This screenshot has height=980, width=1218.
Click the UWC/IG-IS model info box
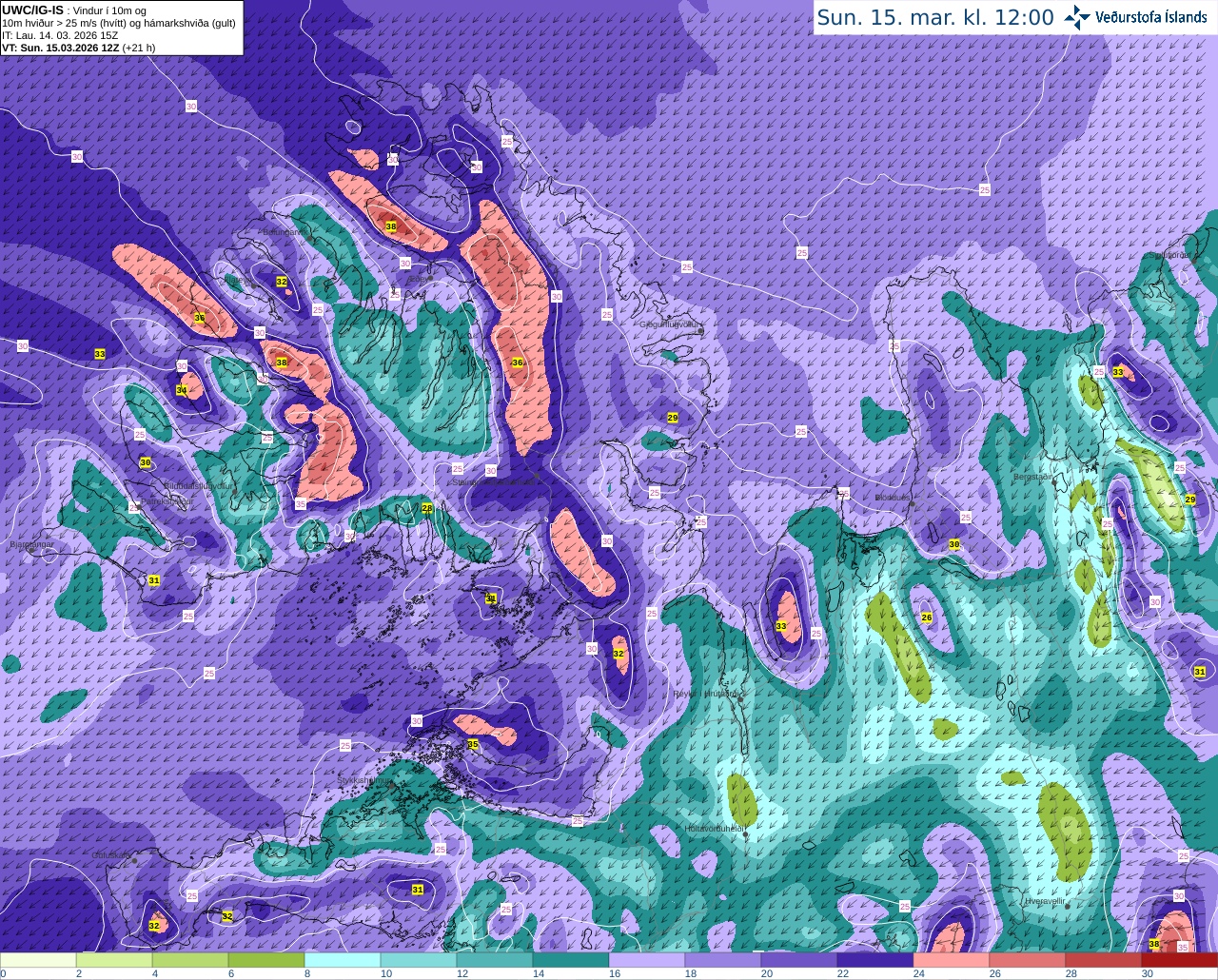coord(121,28)
